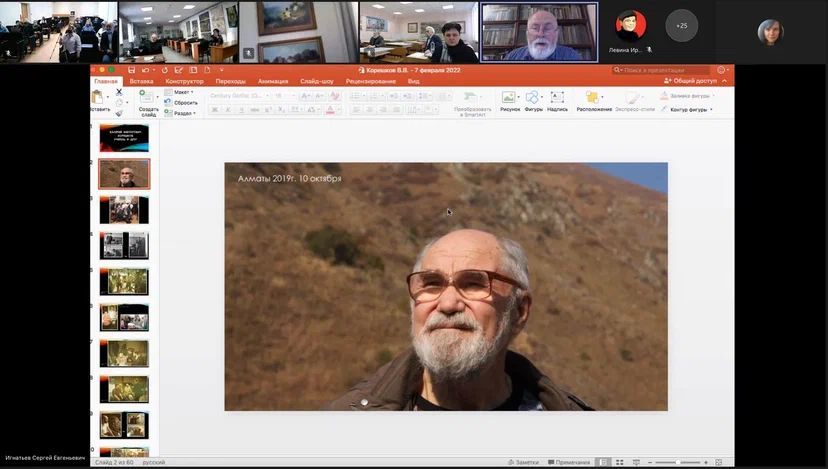Image resolution: width=828 pixels, height=469 pixels.
Task: Toggle normal view in status bar
Action: coord(604,462)
